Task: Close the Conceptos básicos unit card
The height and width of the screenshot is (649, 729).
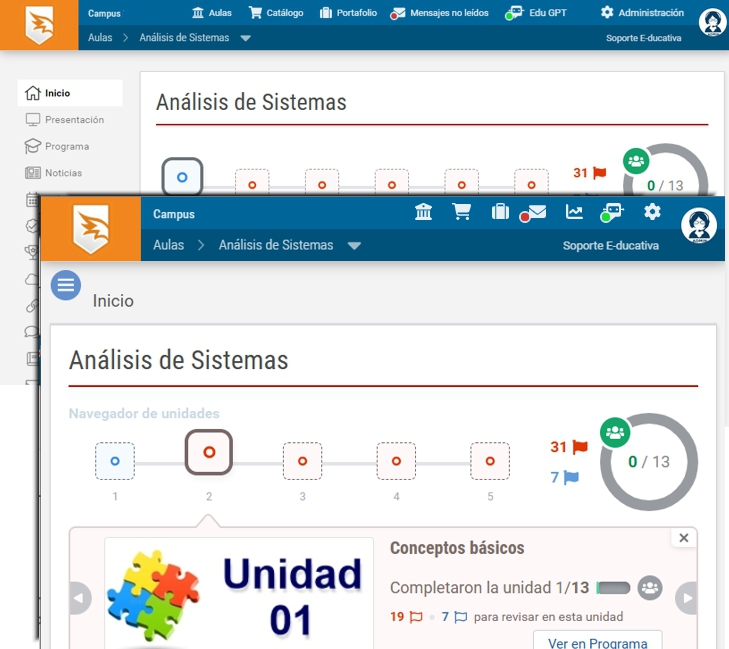Action: coord(684,538)
